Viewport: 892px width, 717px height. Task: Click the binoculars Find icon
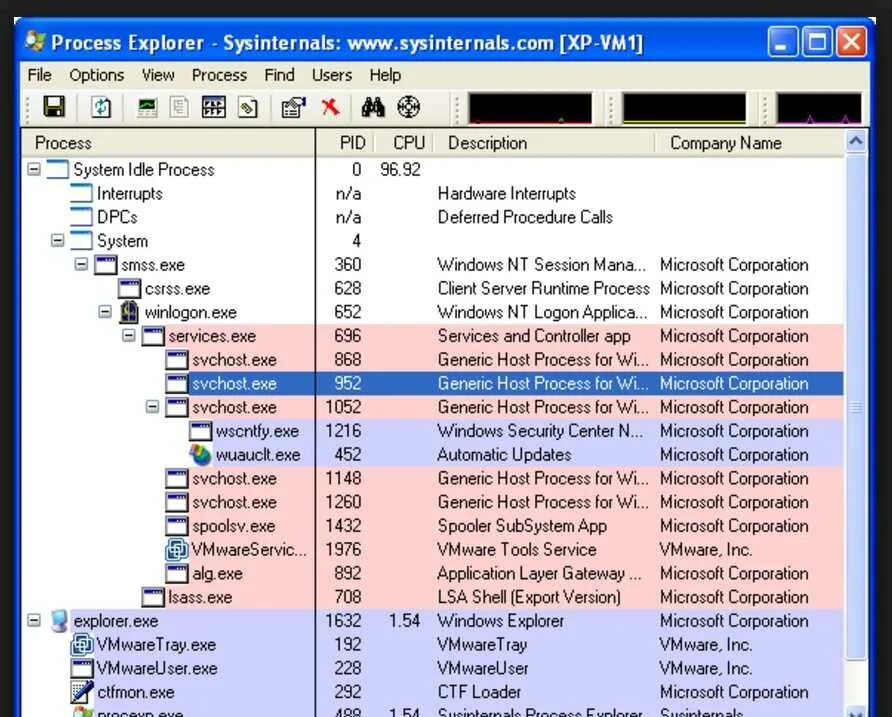coord(373,107)
